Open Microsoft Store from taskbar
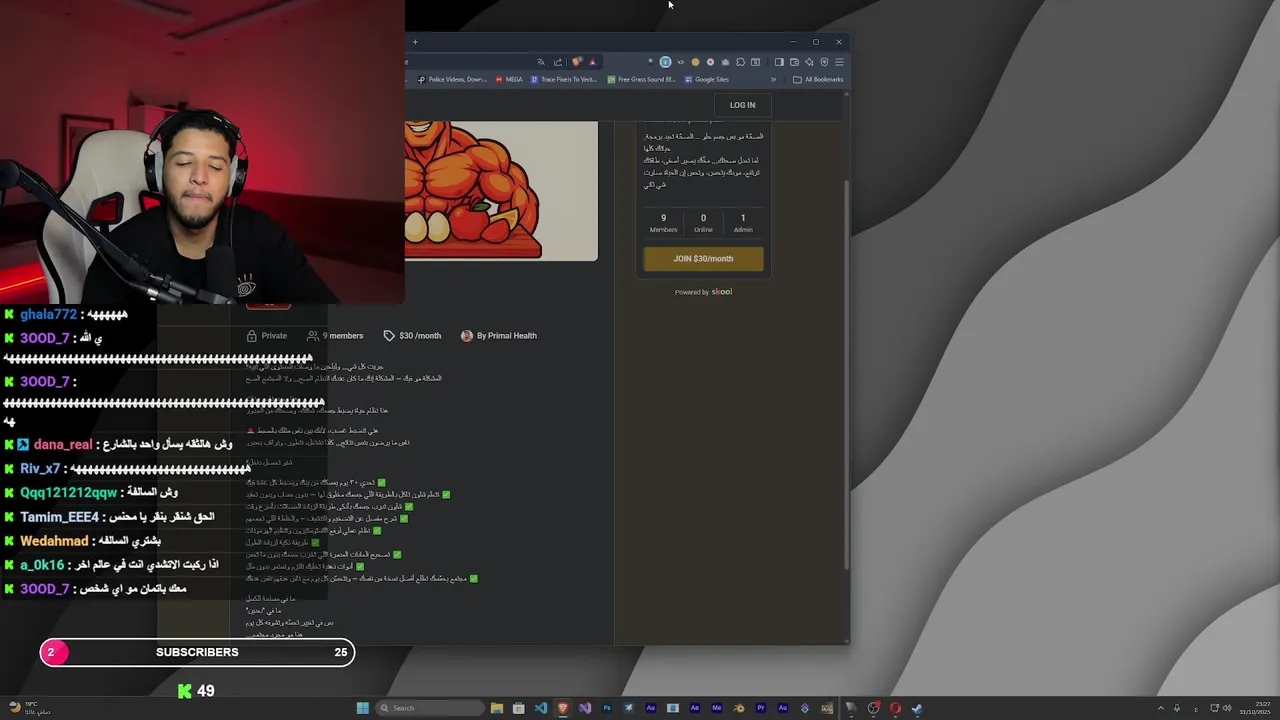The width and height of the screenshot is (1280, 720). [x=518, y=708]
